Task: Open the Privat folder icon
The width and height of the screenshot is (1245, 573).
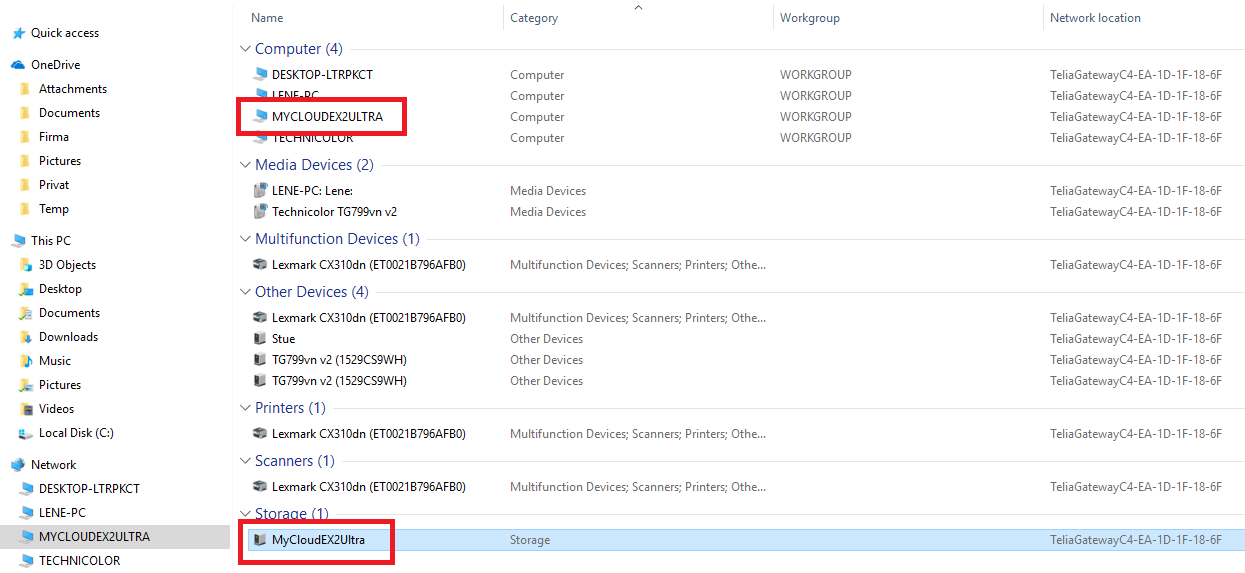Action: [x=25, y=185]
